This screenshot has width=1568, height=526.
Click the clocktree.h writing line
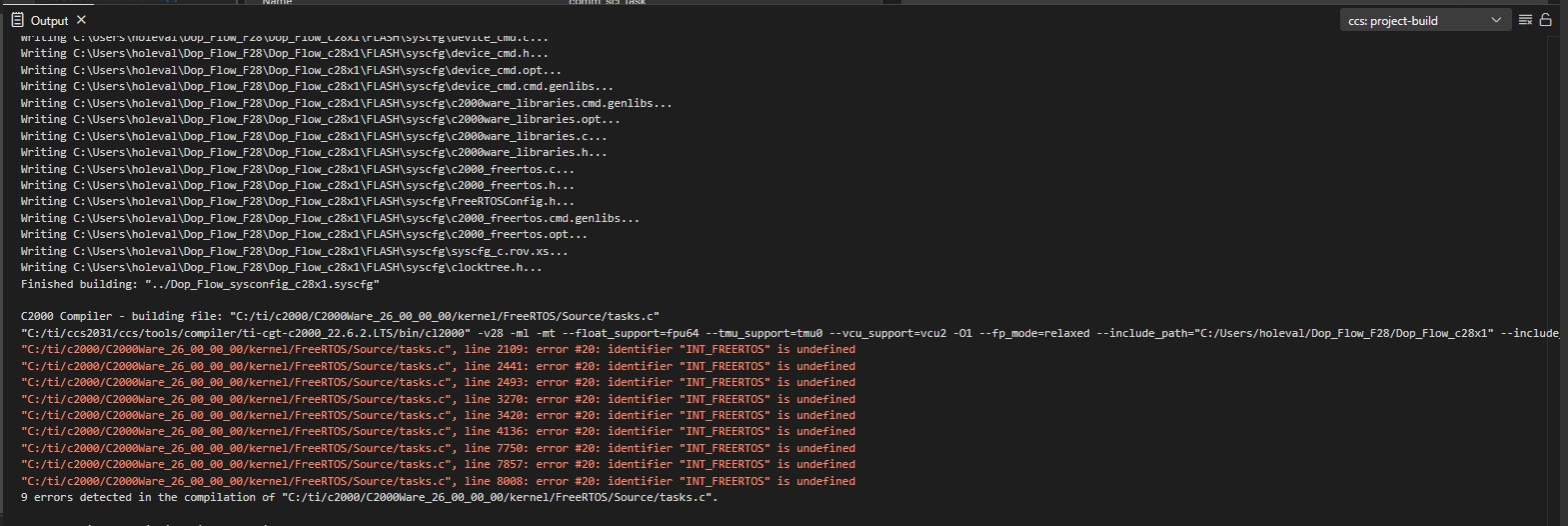click(282, 267)
